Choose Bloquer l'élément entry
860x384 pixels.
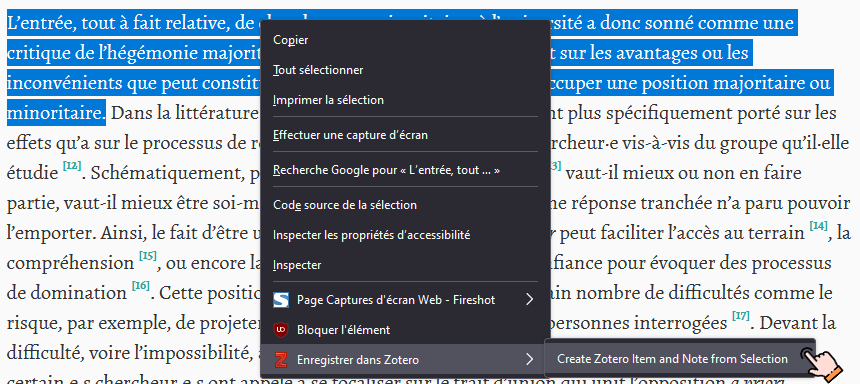(x=405, y=330)
